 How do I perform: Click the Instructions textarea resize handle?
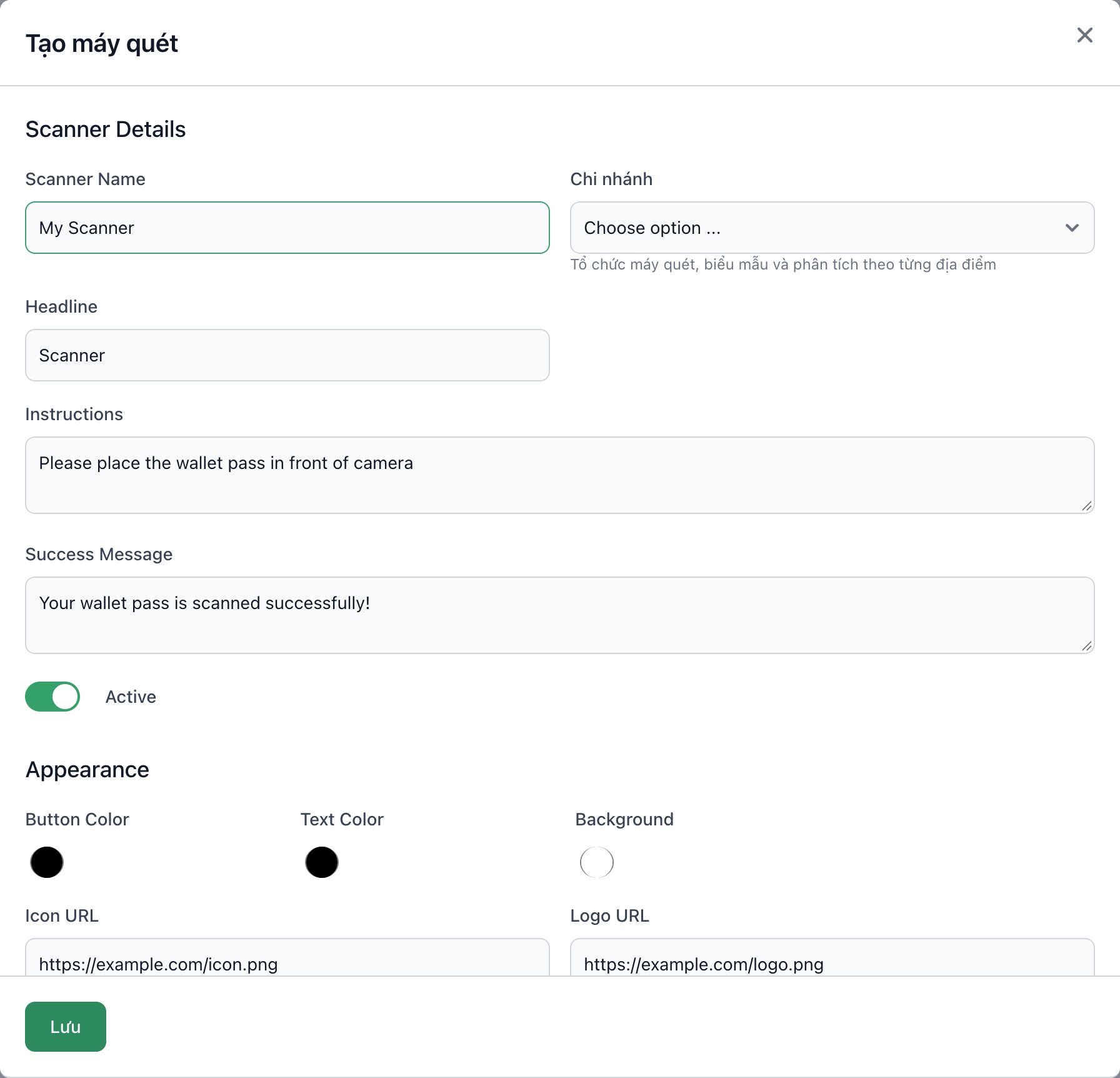[1087, 506]
